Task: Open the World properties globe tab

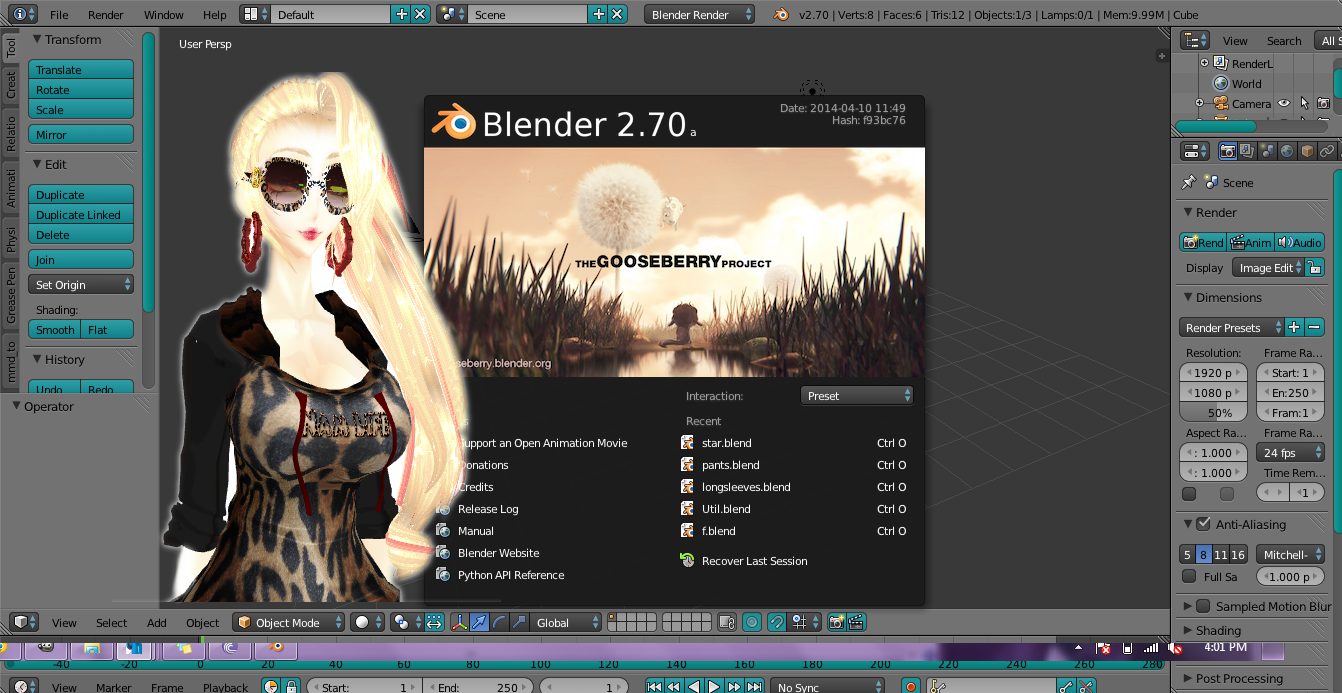Action: (x=1287, y=151)
